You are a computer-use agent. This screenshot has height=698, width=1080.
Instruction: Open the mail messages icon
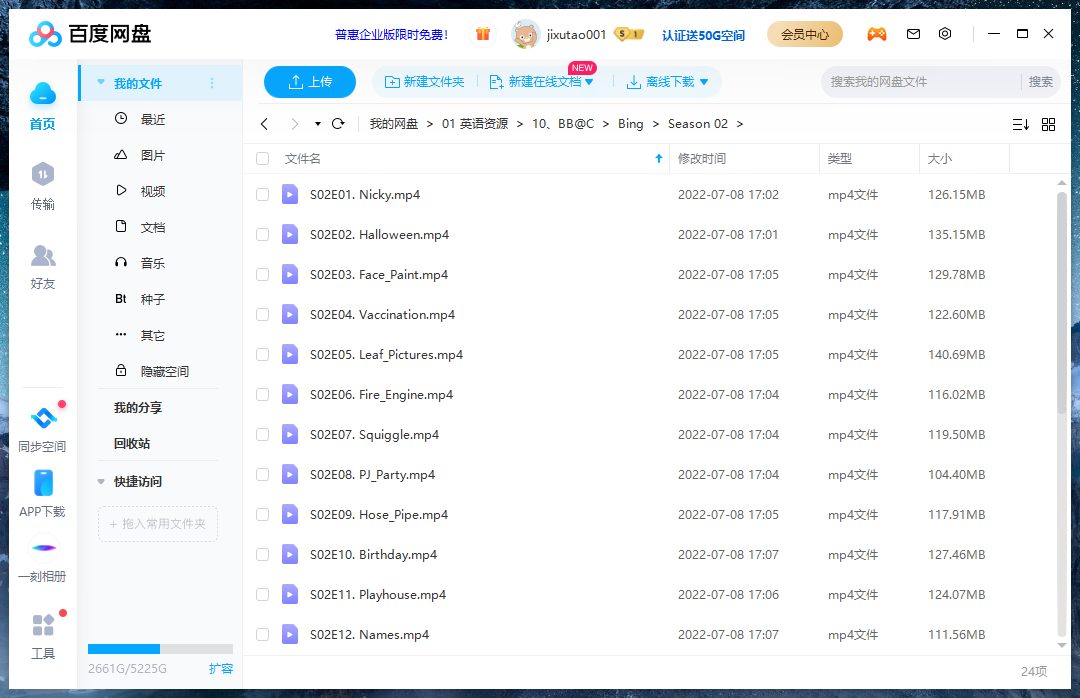[913, 34]
